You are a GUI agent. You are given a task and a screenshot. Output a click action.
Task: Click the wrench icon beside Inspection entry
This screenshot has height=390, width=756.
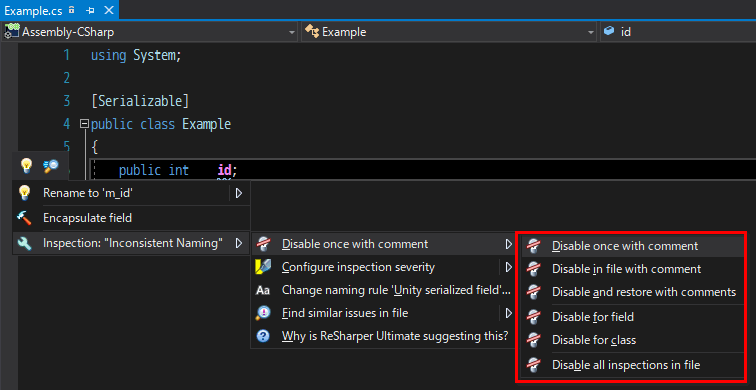(24, 243)
